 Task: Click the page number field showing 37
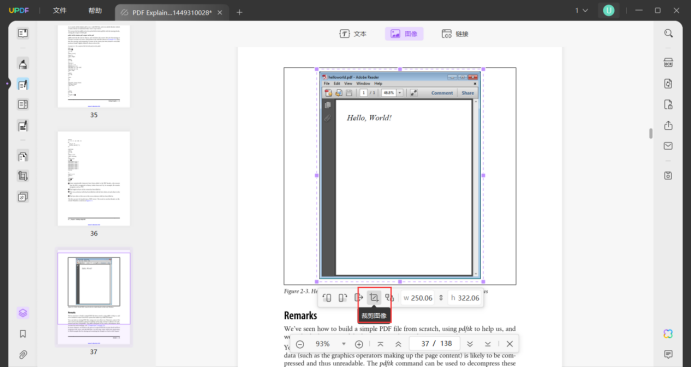(x=424, y=344)
